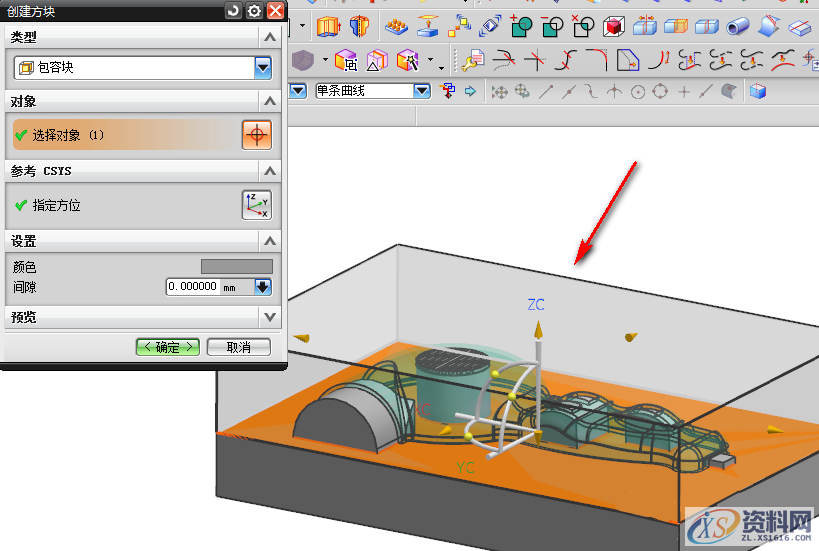Viewport: 819px width, 551px height.
Task: Click the 间隙 value input field
Action: tap(192, 287)
